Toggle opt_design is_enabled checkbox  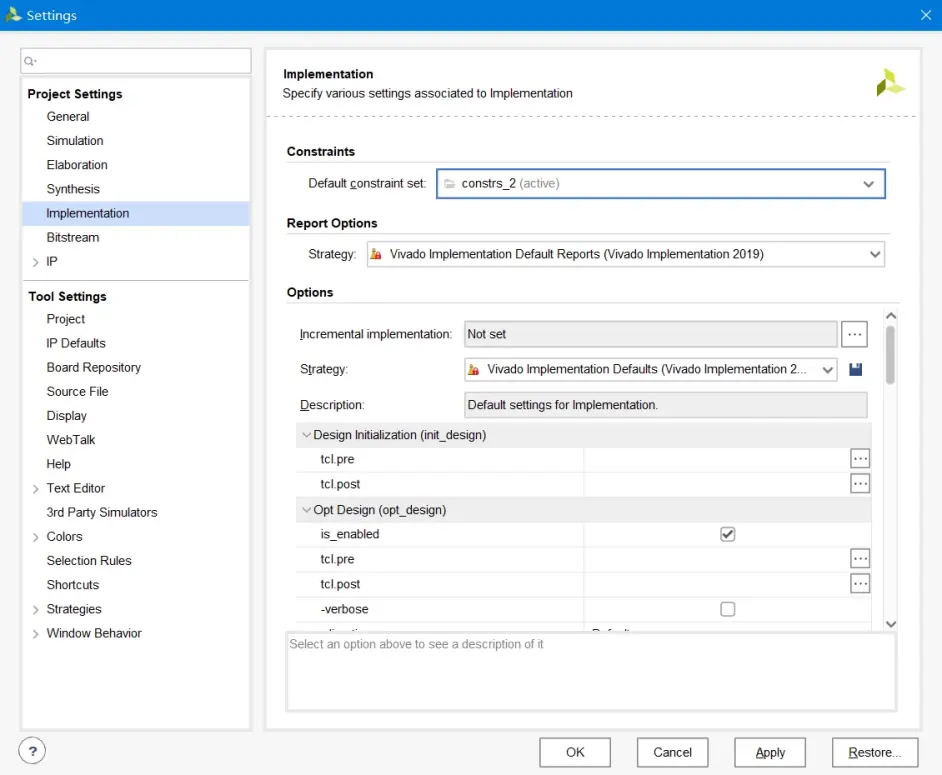pos(728,534)
